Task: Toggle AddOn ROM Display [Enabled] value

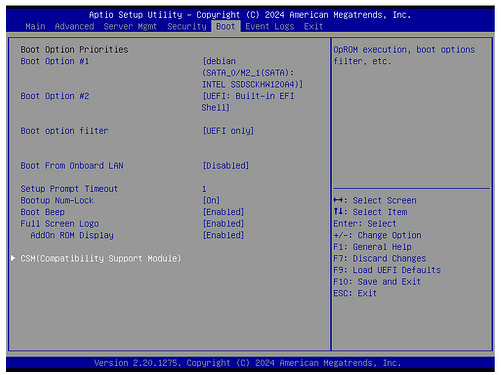Action: click(223, 235)
